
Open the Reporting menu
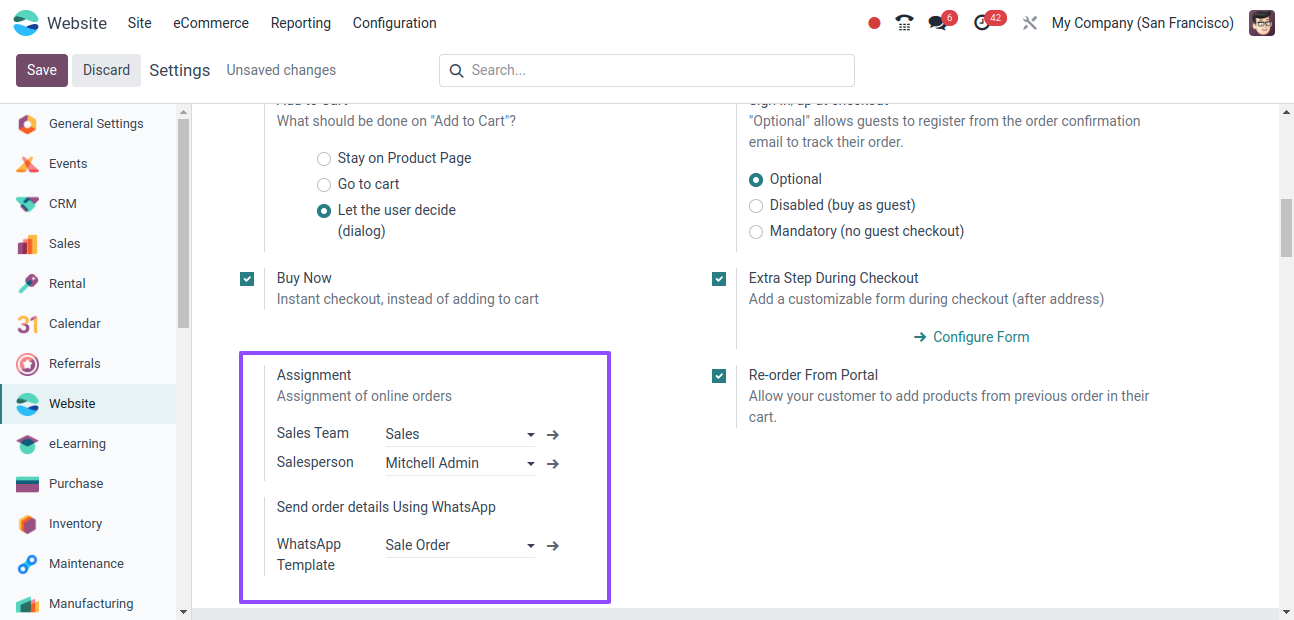[x=301, y=23]
